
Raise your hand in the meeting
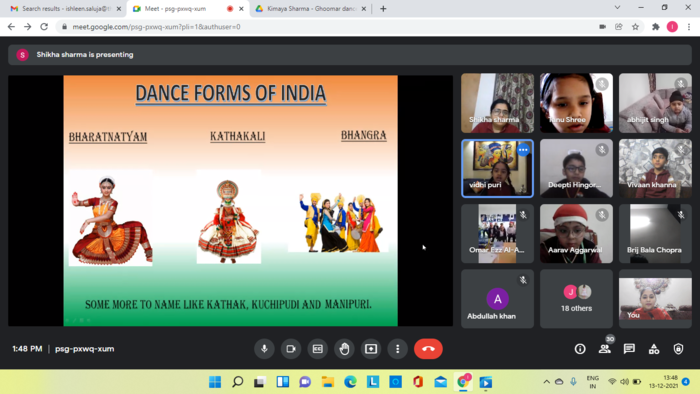tap(344, 349)
